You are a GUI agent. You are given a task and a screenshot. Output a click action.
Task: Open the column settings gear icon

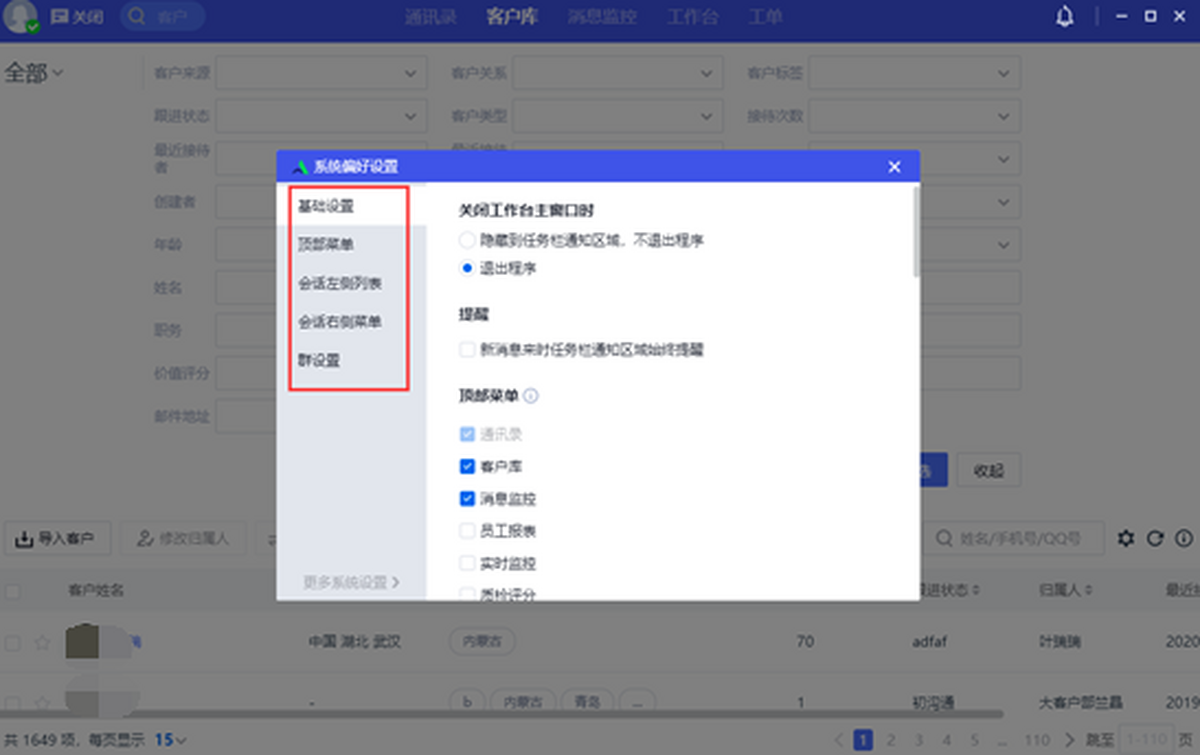1125,538
